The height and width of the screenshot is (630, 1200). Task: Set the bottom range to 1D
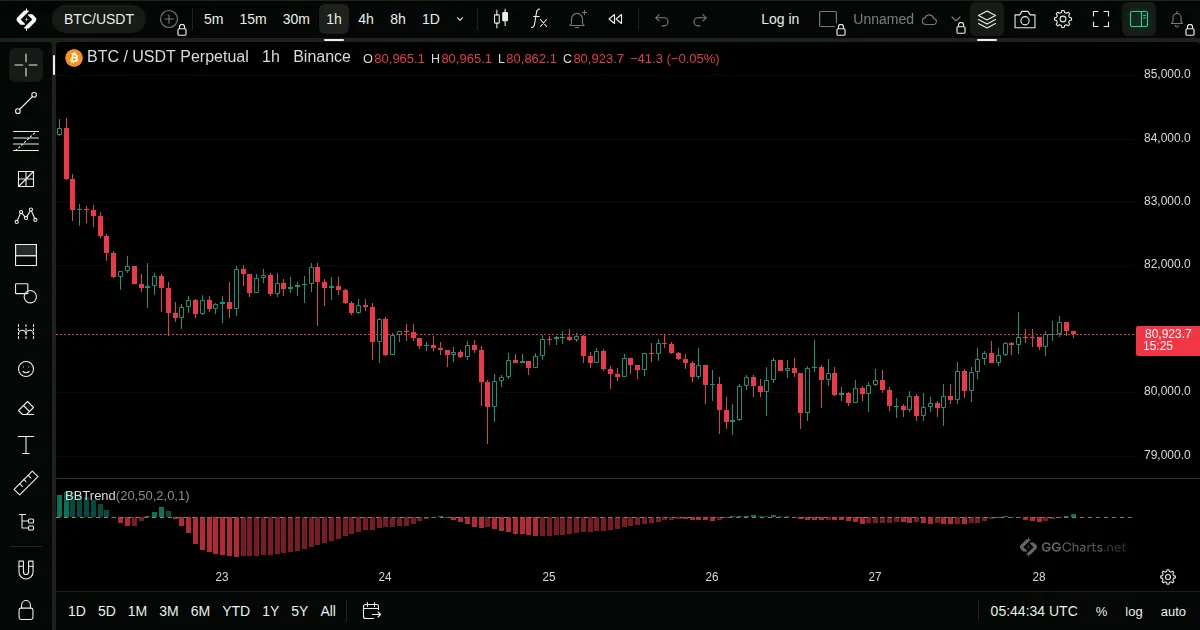(76, 611)
